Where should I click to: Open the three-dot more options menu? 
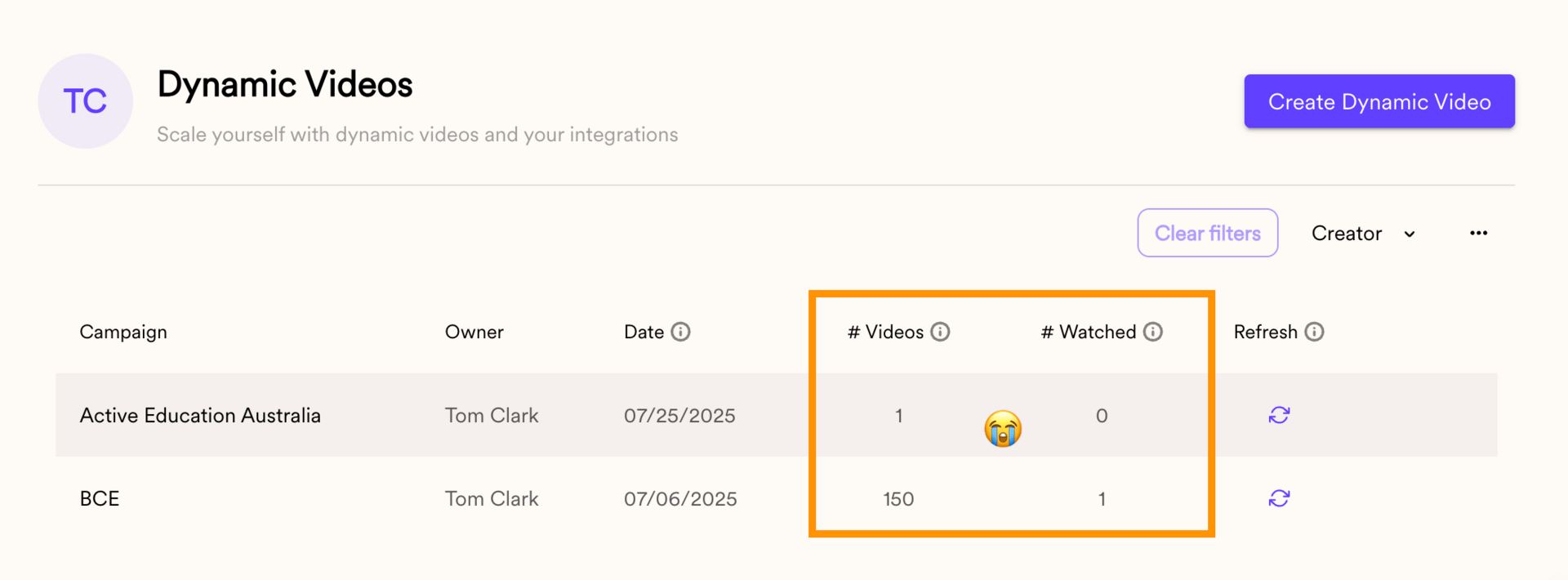1478,234
